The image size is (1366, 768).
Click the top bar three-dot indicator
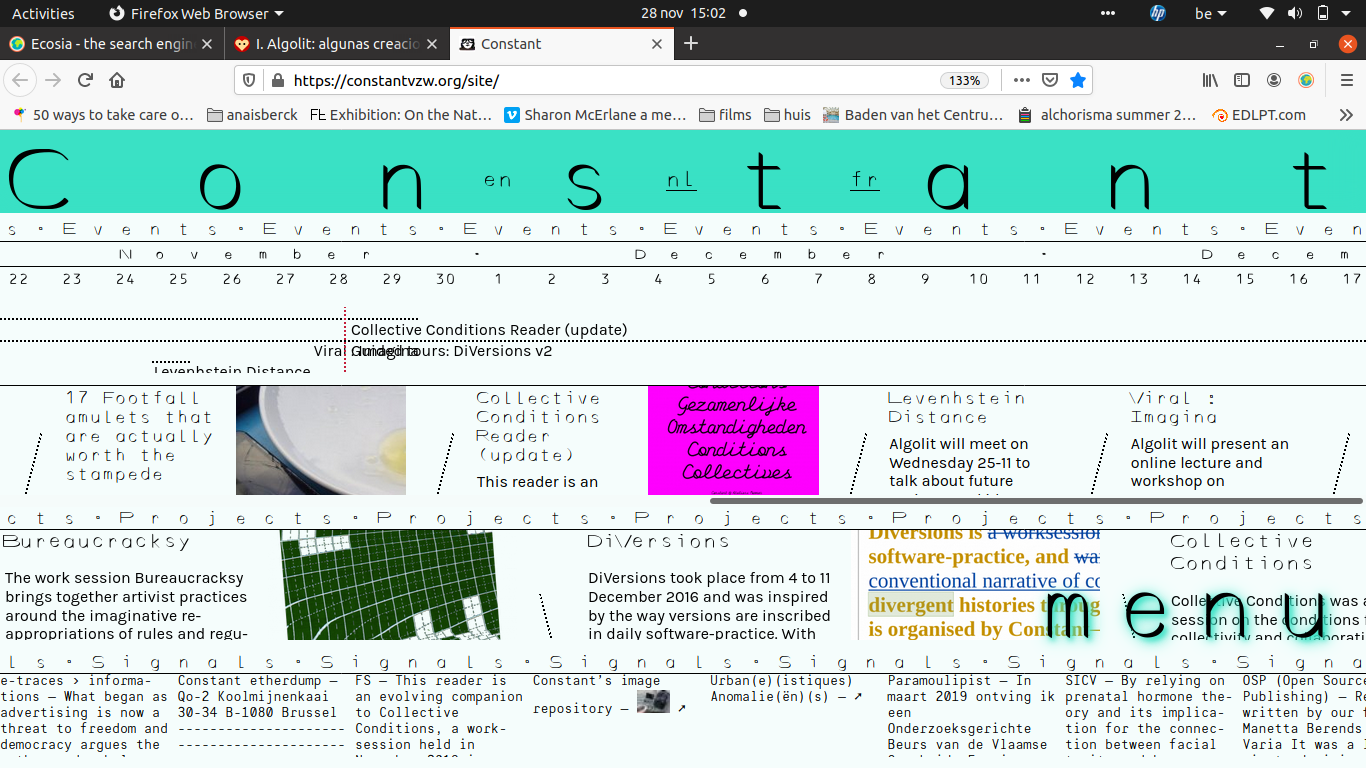[1107, 13]
